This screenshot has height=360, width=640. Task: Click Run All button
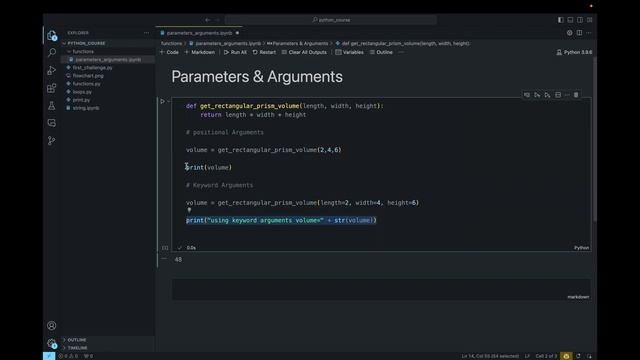point(235,52)
